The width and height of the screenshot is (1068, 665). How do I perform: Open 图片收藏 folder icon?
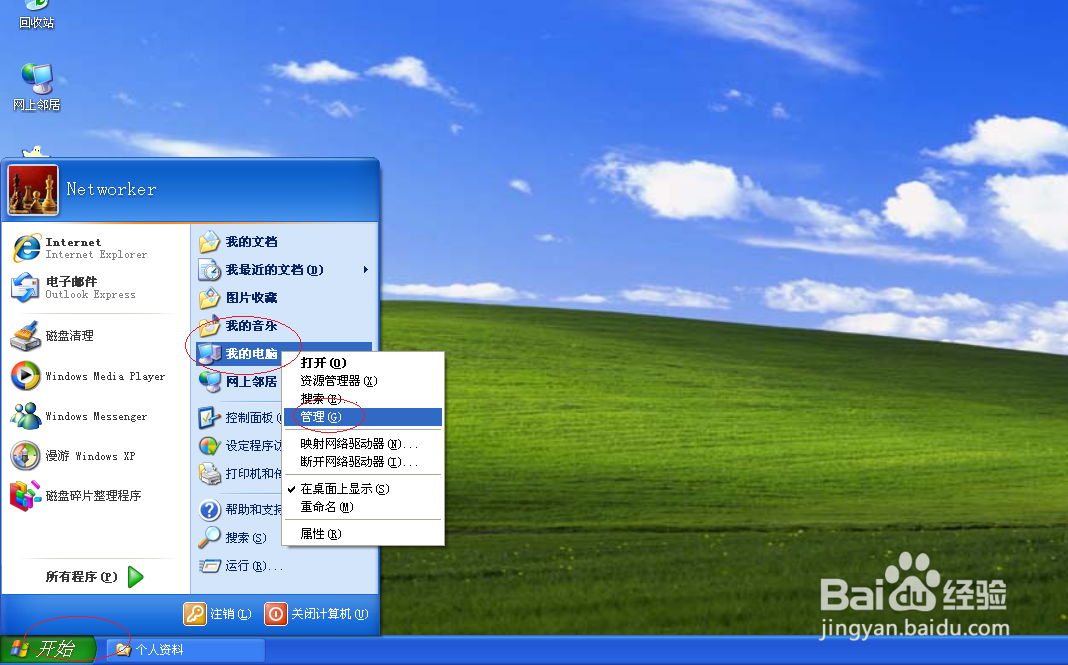pyautogui.click(x=209, y=298)
